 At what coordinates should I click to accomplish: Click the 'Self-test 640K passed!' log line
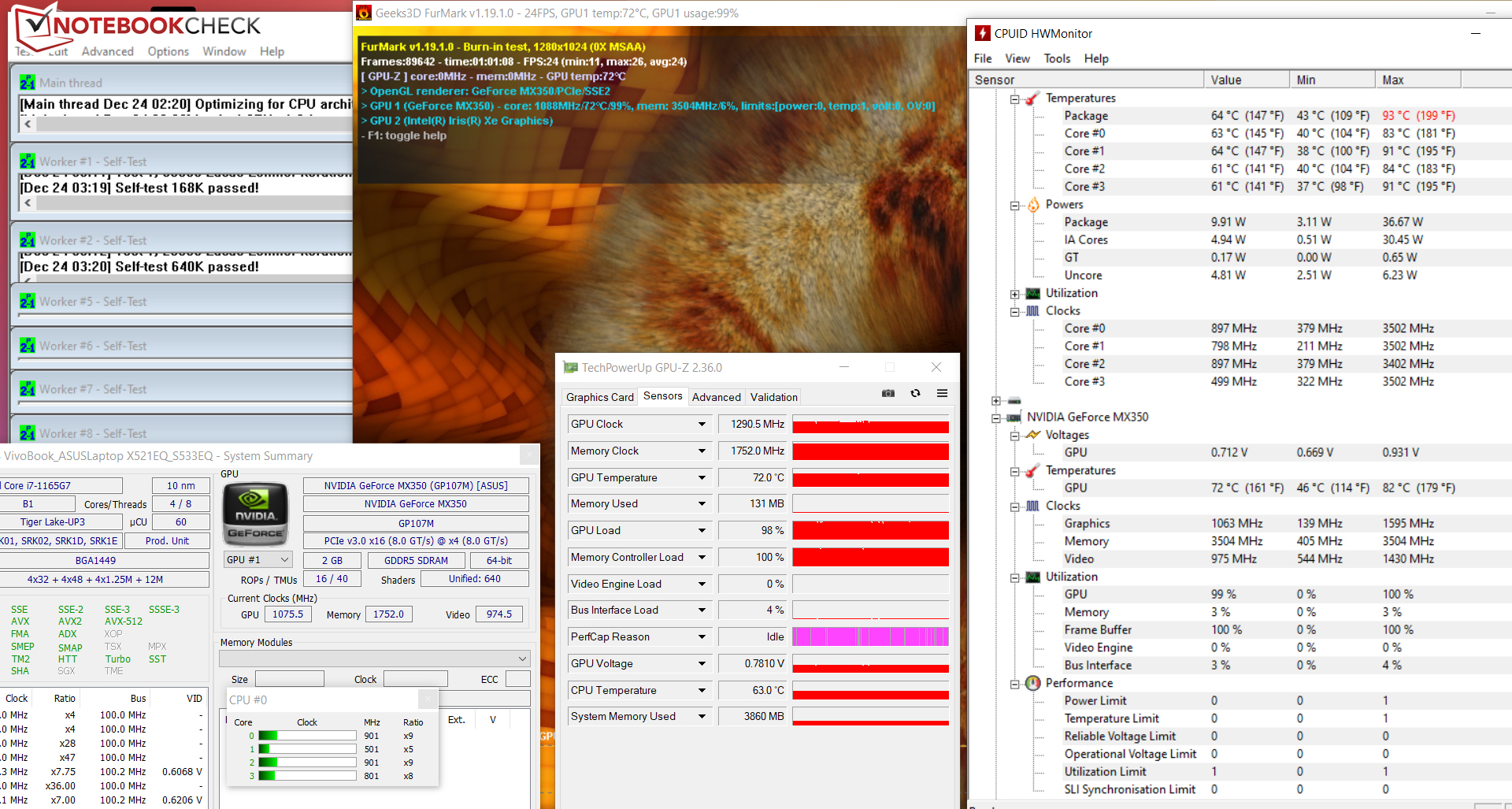(x=140, y=266)
